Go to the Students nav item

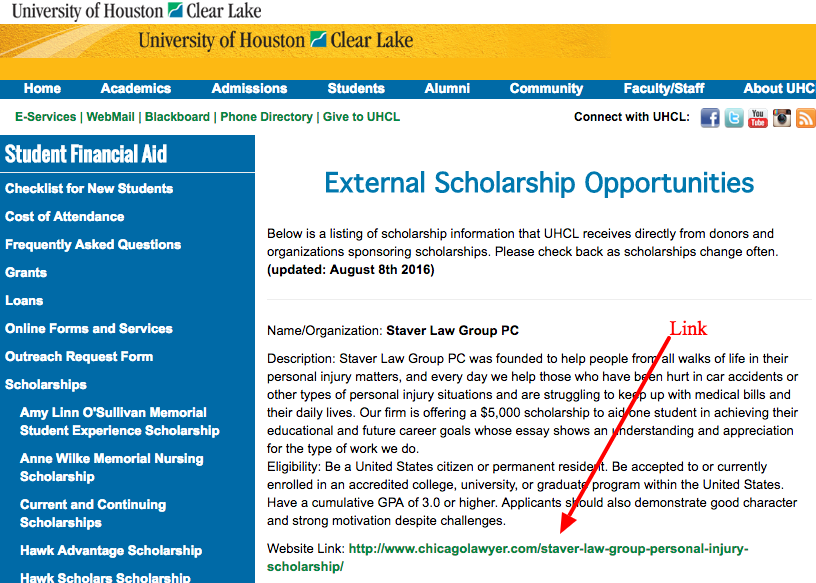click(356, 88)
